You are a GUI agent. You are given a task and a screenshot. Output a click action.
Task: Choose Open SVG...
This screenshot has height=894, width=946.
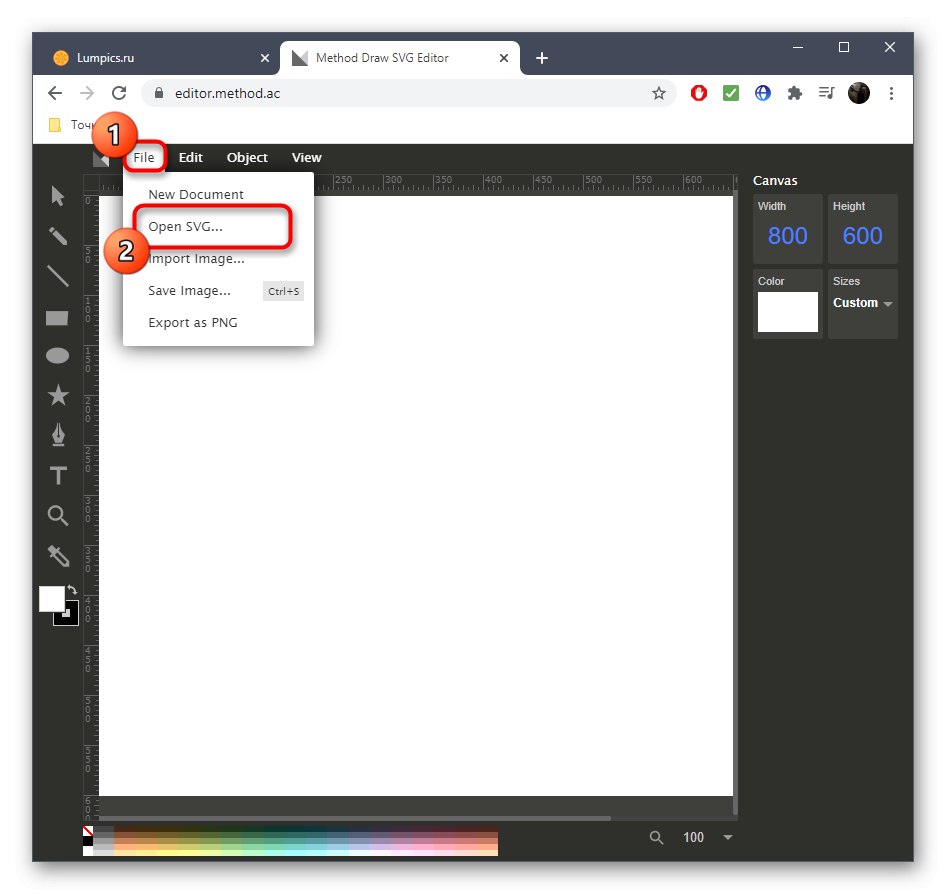click(218, 226)
